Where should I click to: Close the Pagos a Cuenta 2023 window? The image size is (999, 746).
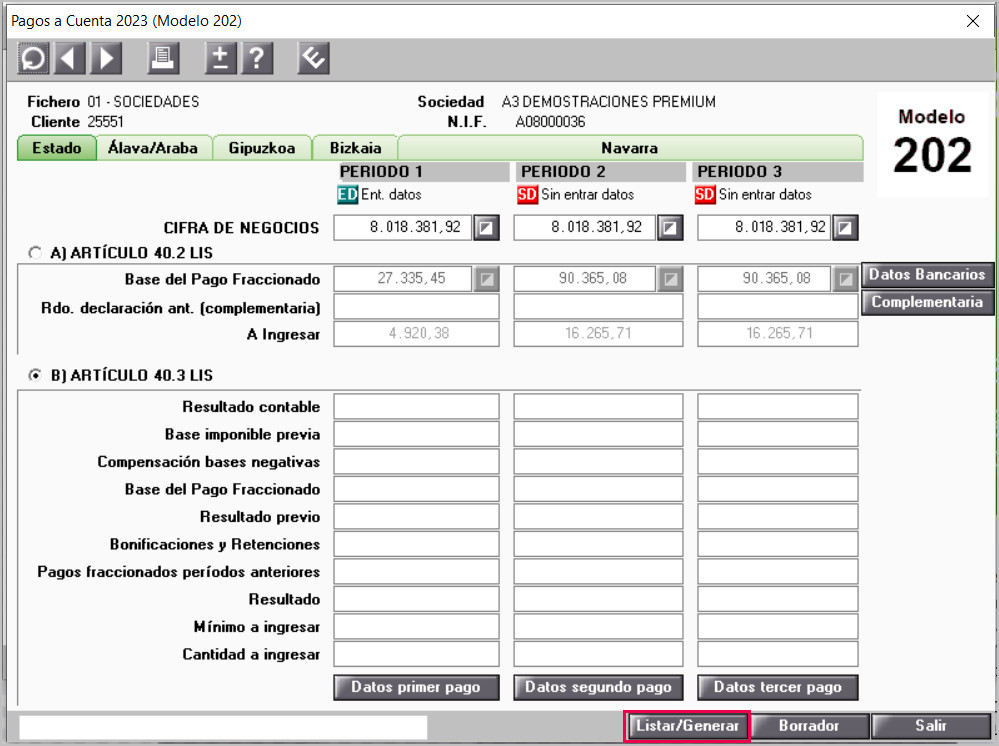(972, 21)
